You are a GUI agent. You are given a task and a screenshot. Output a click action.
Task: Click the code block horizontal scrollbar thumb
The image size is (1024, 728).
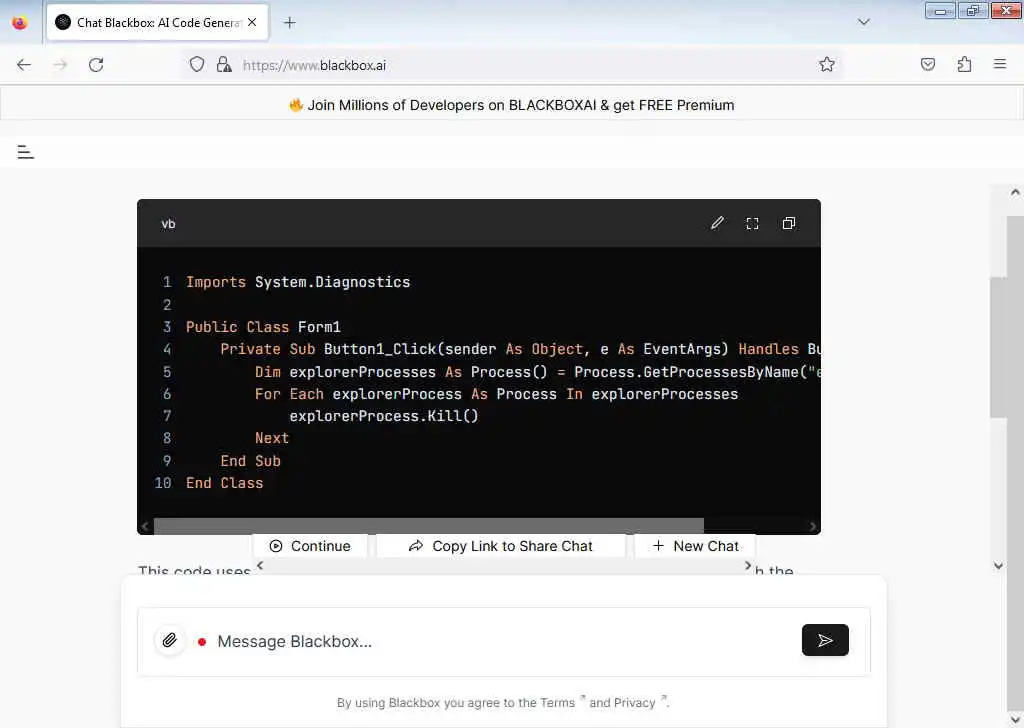[x=428, y=526]
